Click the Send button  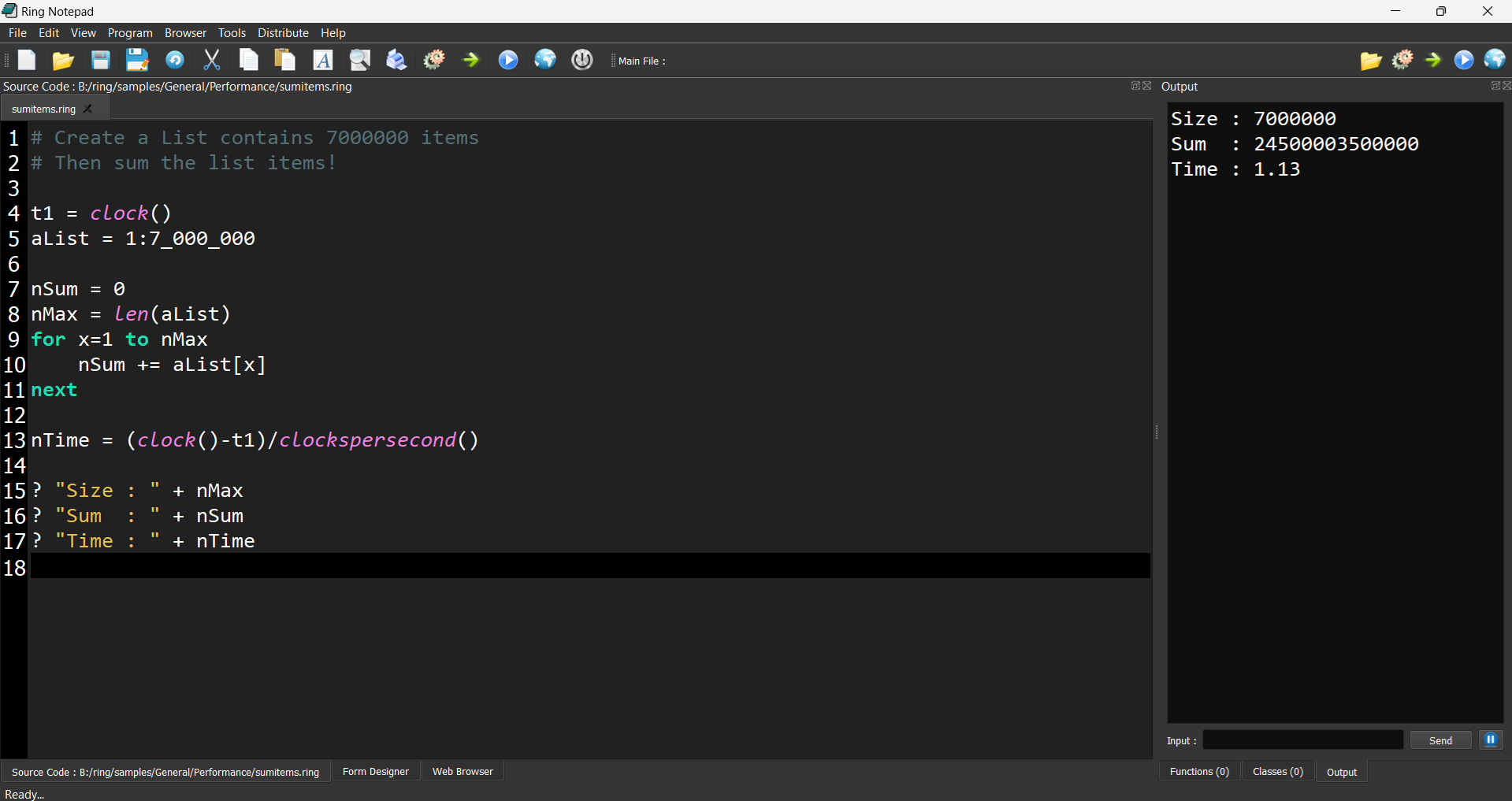pos(1440,740)
